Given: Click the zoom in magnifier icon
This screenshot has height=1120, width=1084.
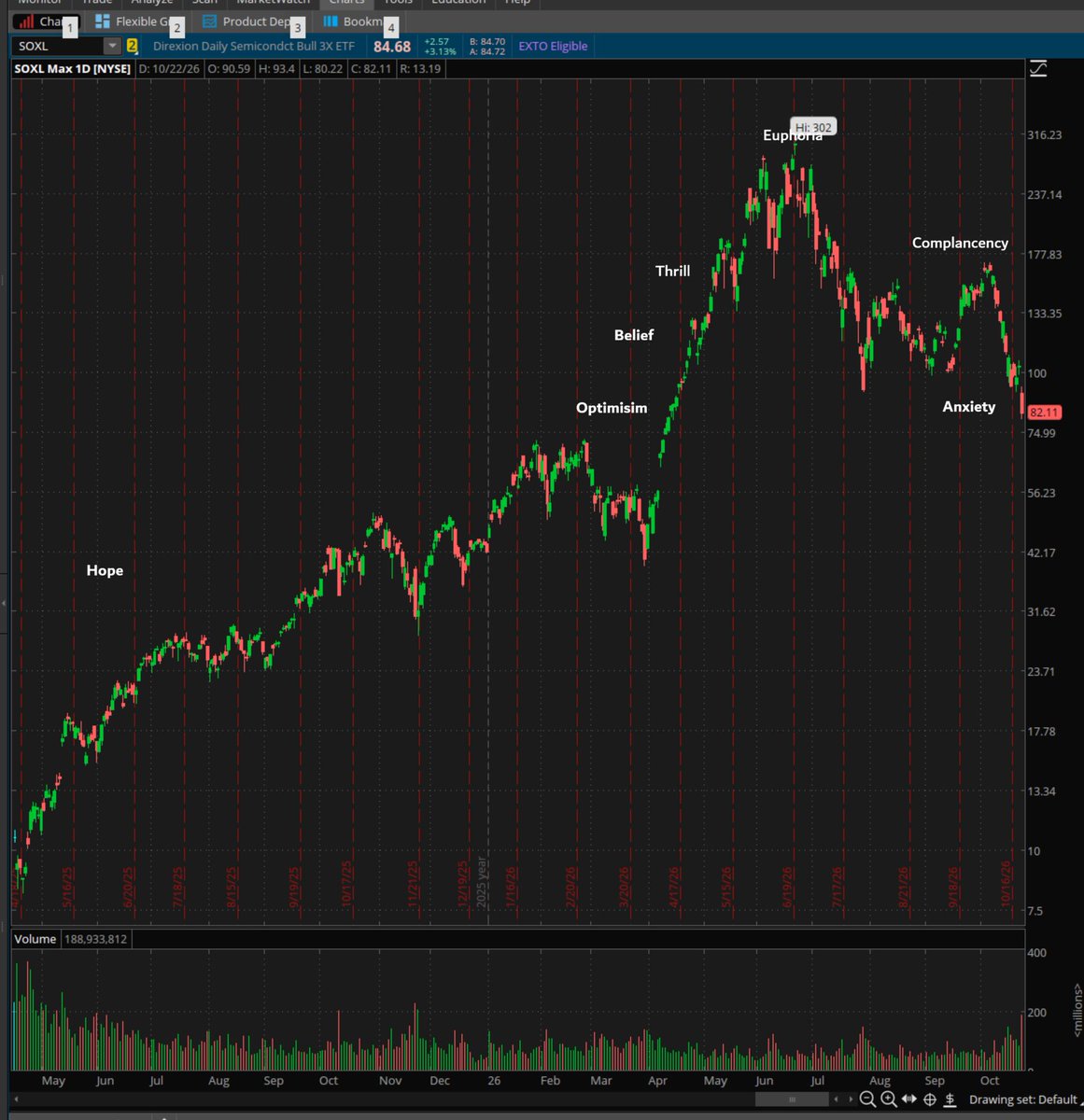Looking at the screenshot, I should click(889, 1099).
